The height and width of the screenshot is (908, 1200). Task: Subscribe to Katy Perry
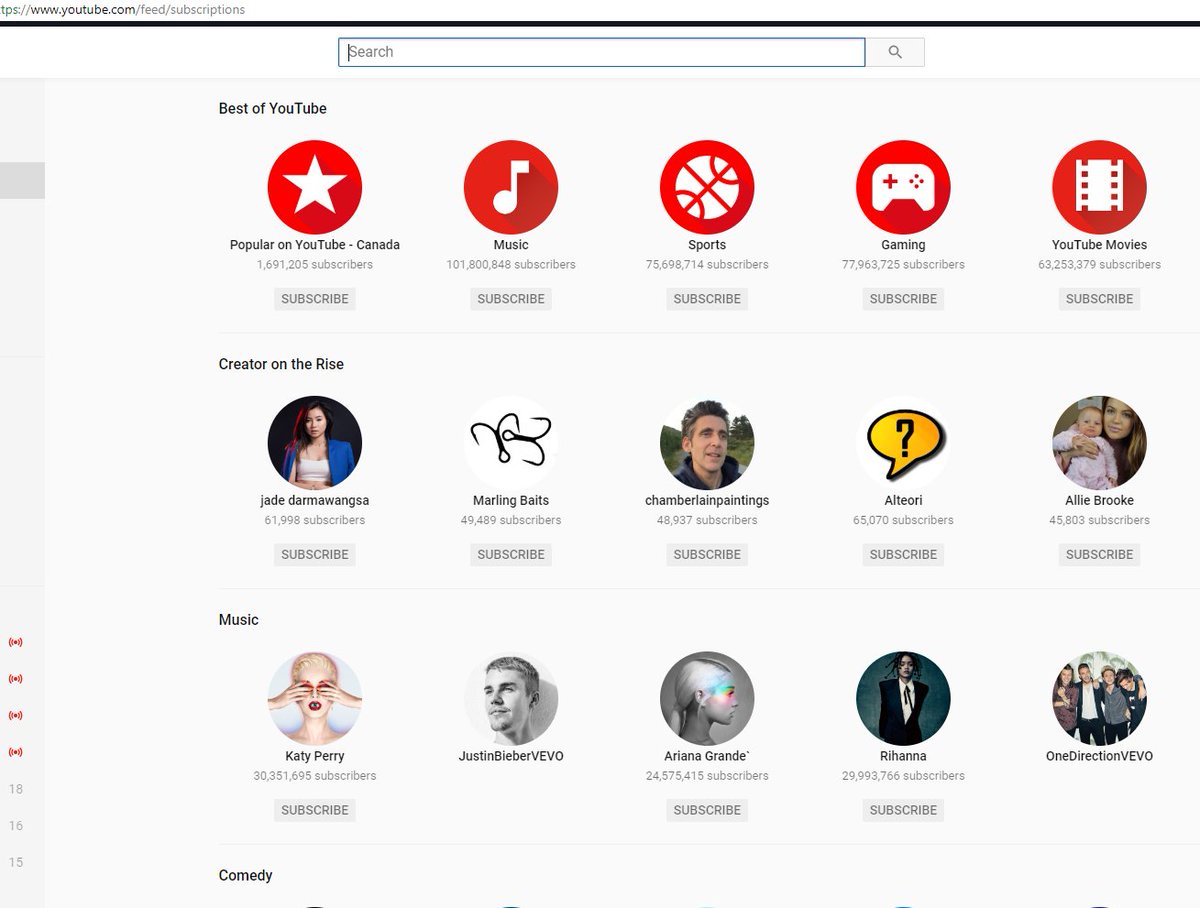point(315,811)
